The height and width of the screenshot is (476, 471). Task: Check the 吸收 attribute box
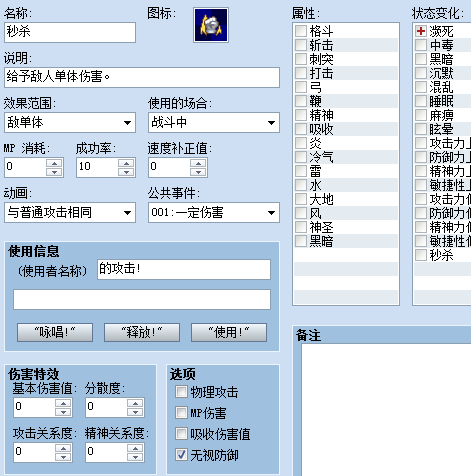click(x=301, y=129)
